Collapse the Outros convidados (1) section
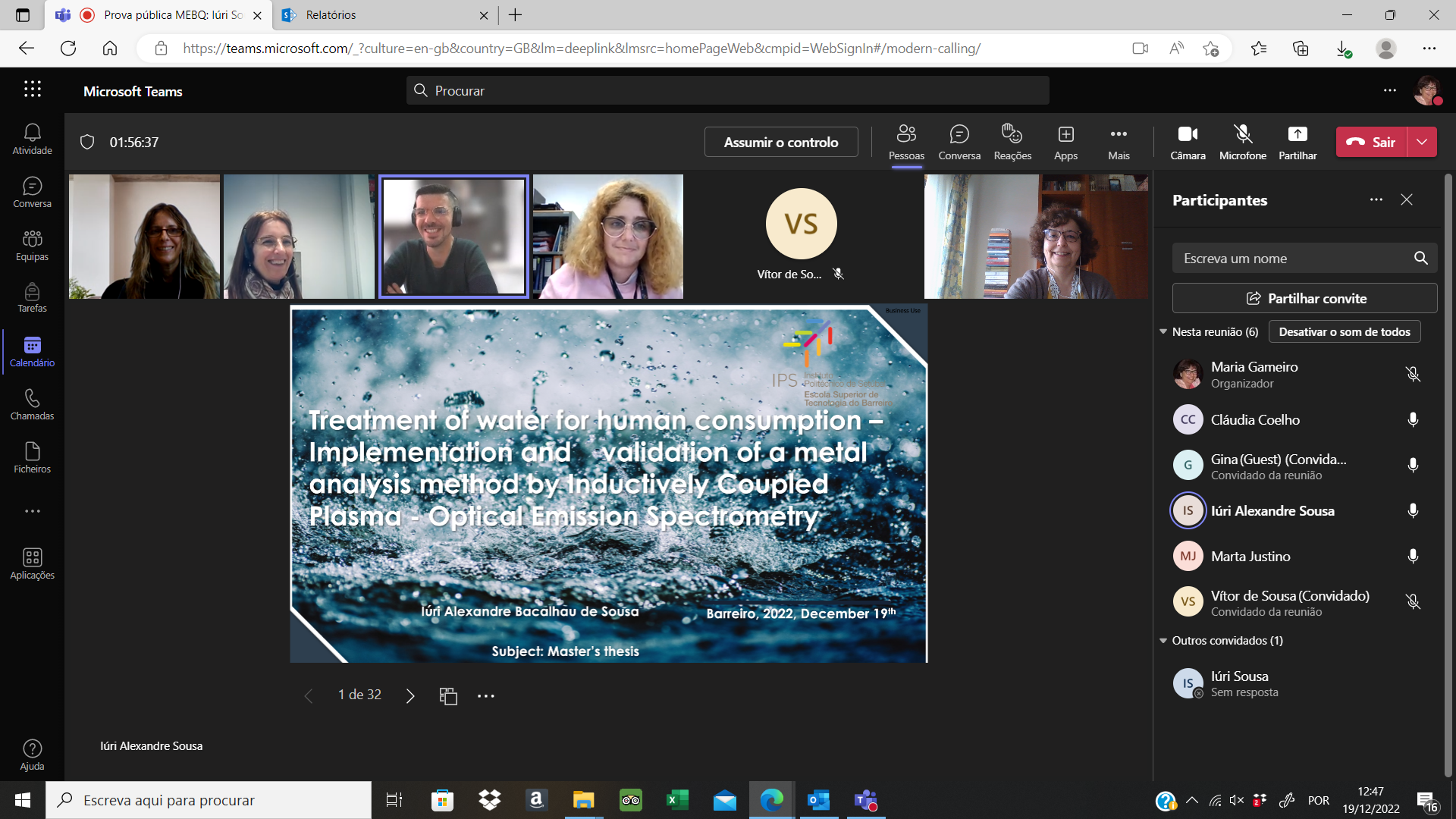1456x819 pixels. [1163, 641]
